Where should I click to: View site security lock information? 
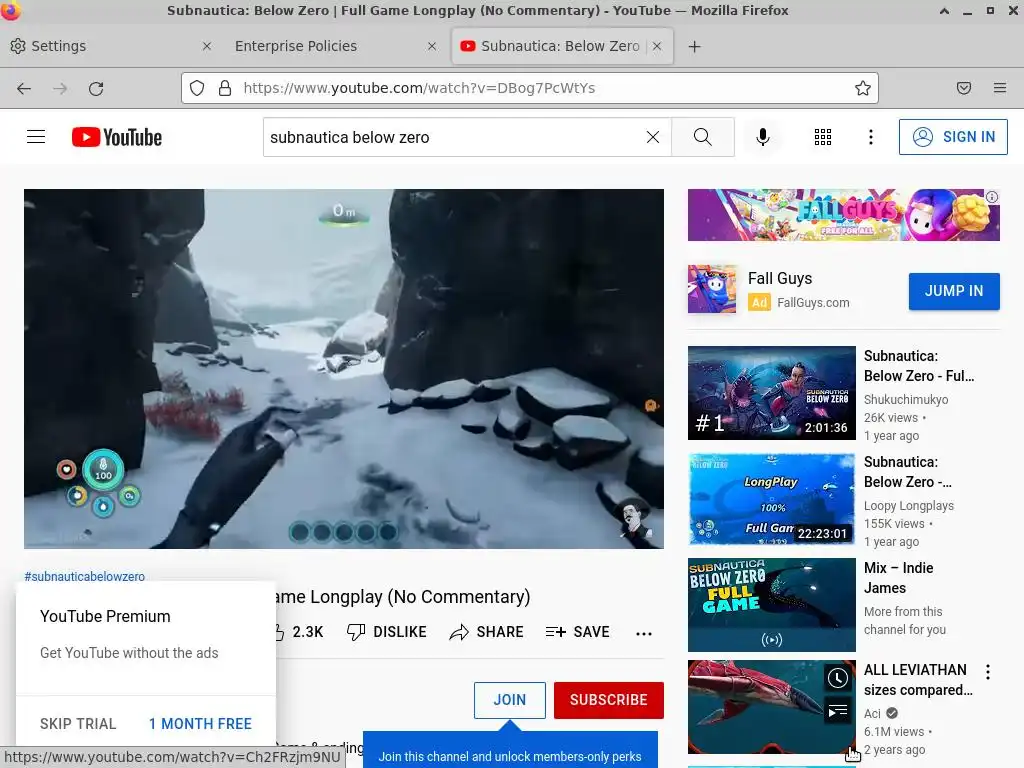pyautogui.click(x=225, y=88)
